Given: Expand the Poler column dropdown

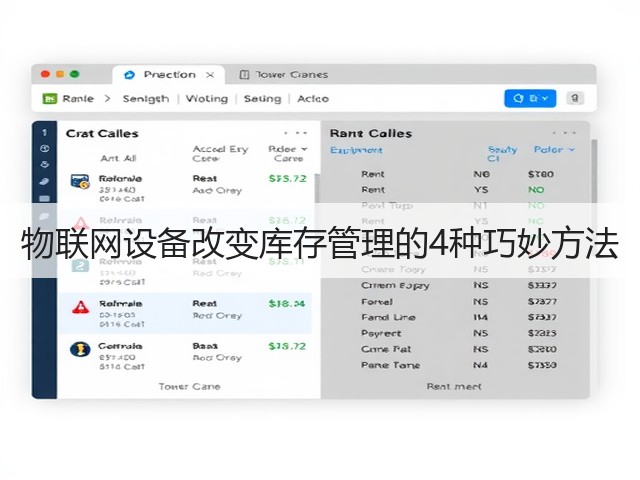Looking at the screenshot, I should click(x=571, y=150).
